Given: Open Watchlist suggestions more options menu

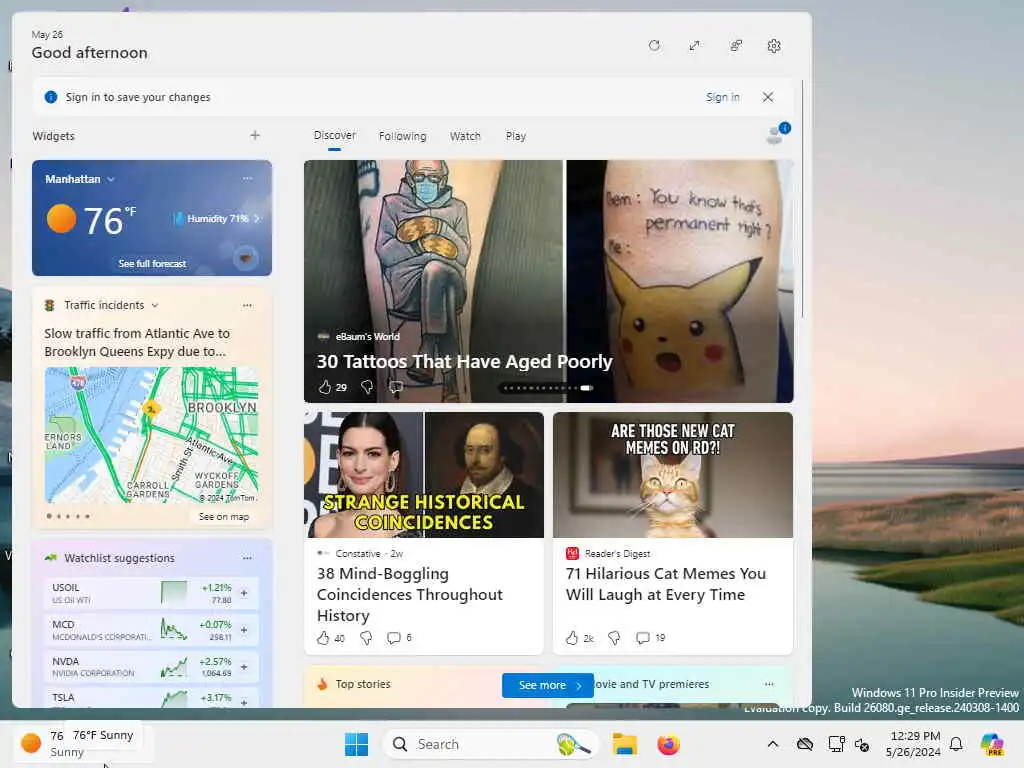Looking at the screenshot, I should (x=247, y=558).
